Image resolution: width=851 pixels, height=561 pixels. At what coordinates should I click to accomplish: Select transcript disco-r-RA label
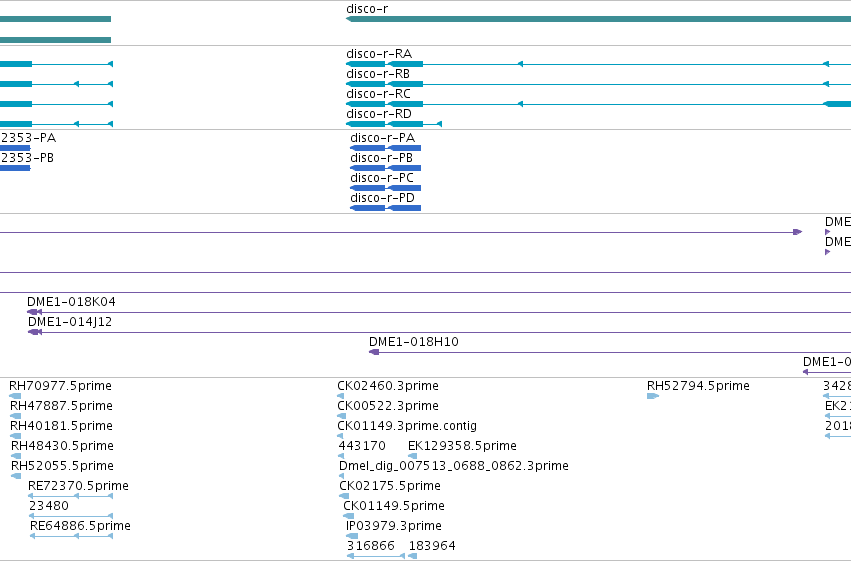coord(379,54)
